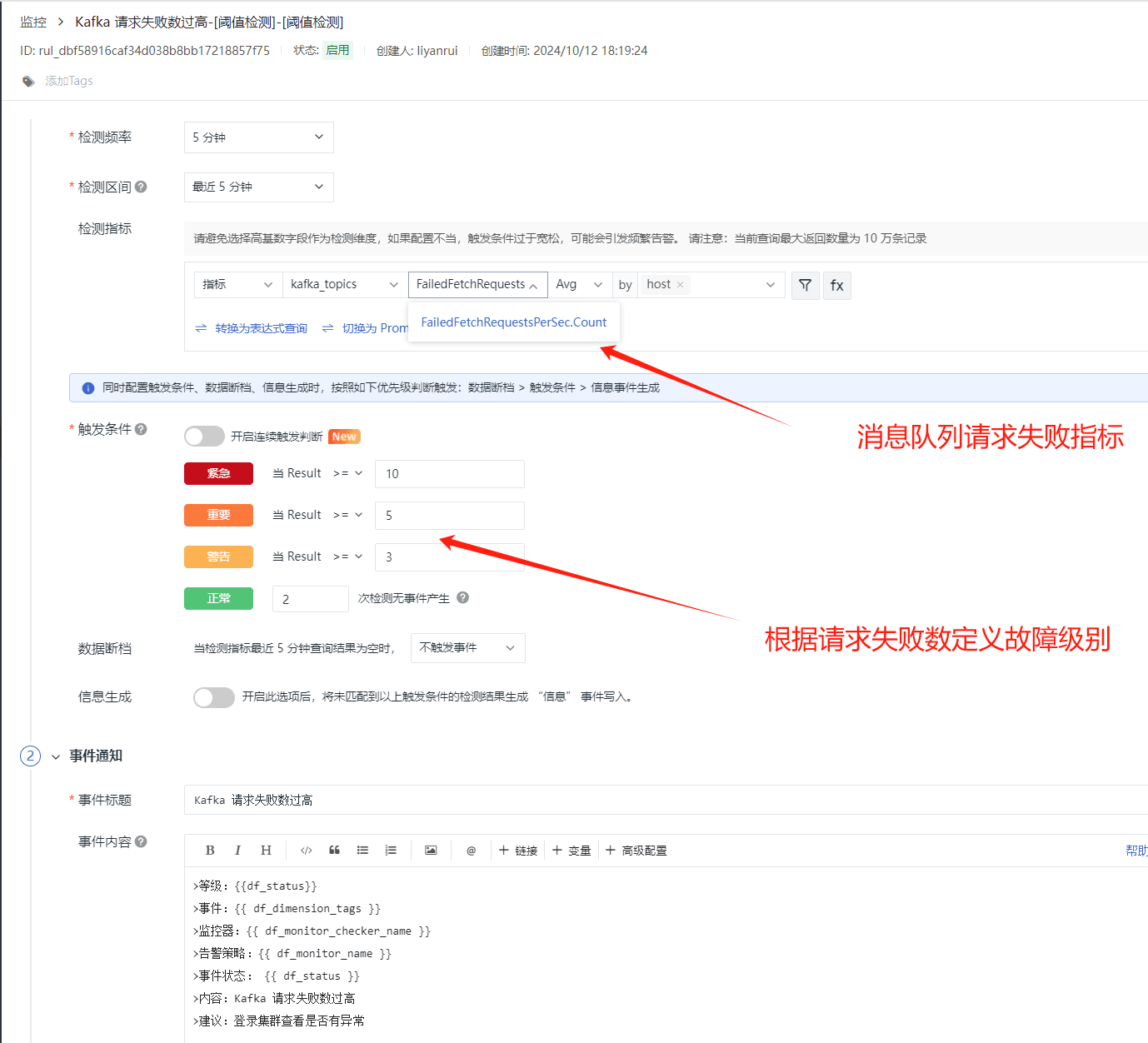The width and height of the screenshot is (1148, 1043).
Task: Click the fx function button
Action: [836, 285]
